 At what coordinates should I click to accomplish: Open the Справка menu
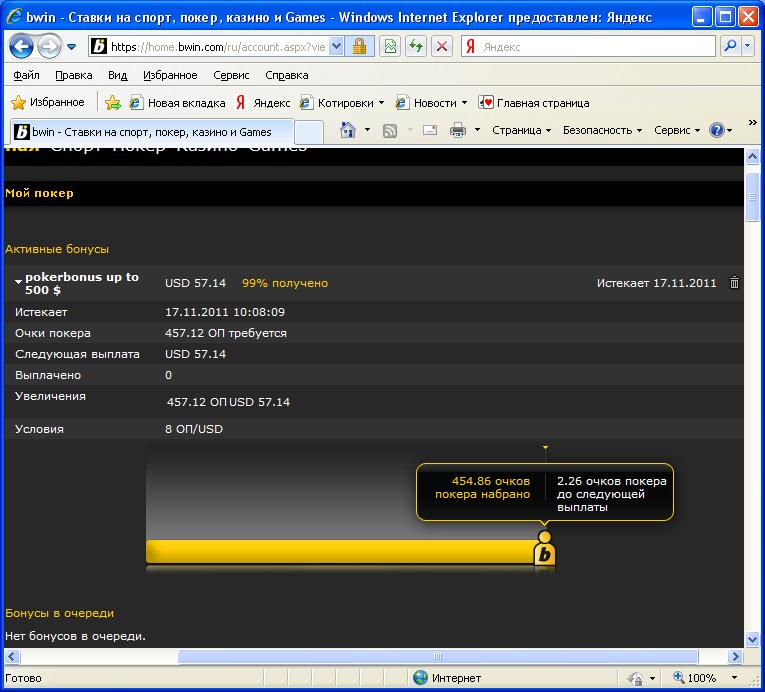[287, 75]
